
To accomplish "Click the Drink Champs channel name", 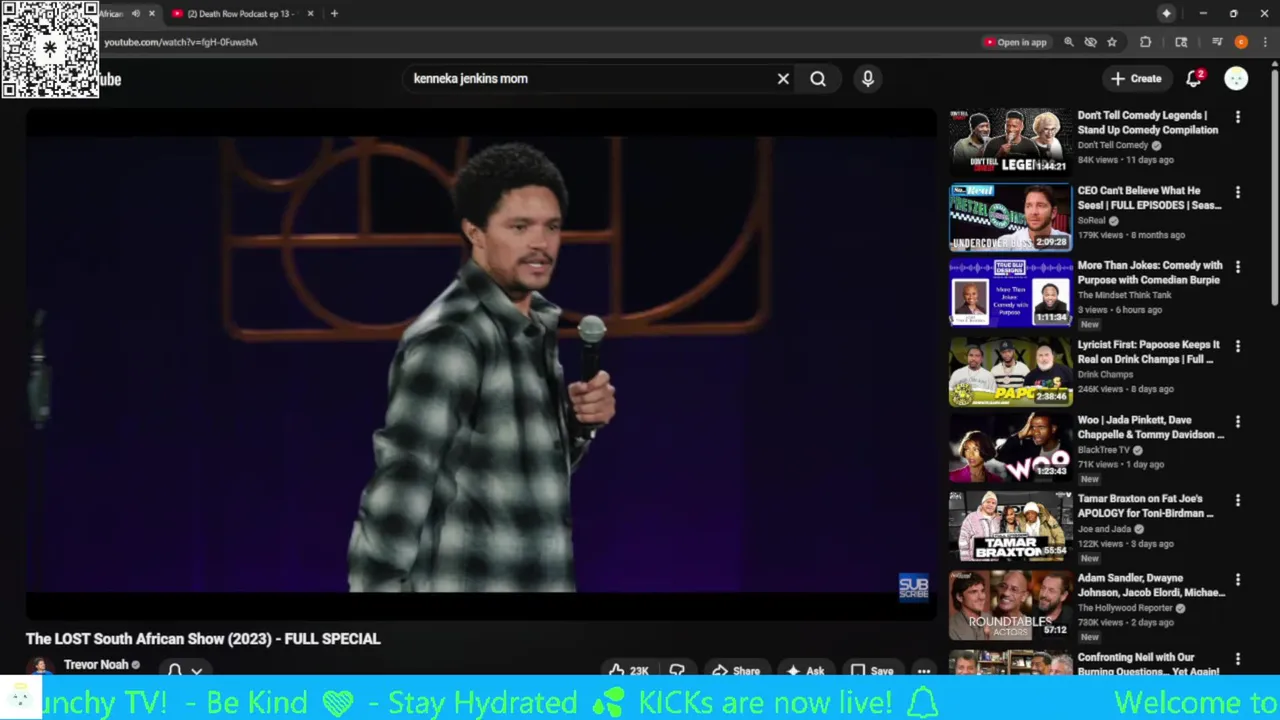I will point(1105,374).
